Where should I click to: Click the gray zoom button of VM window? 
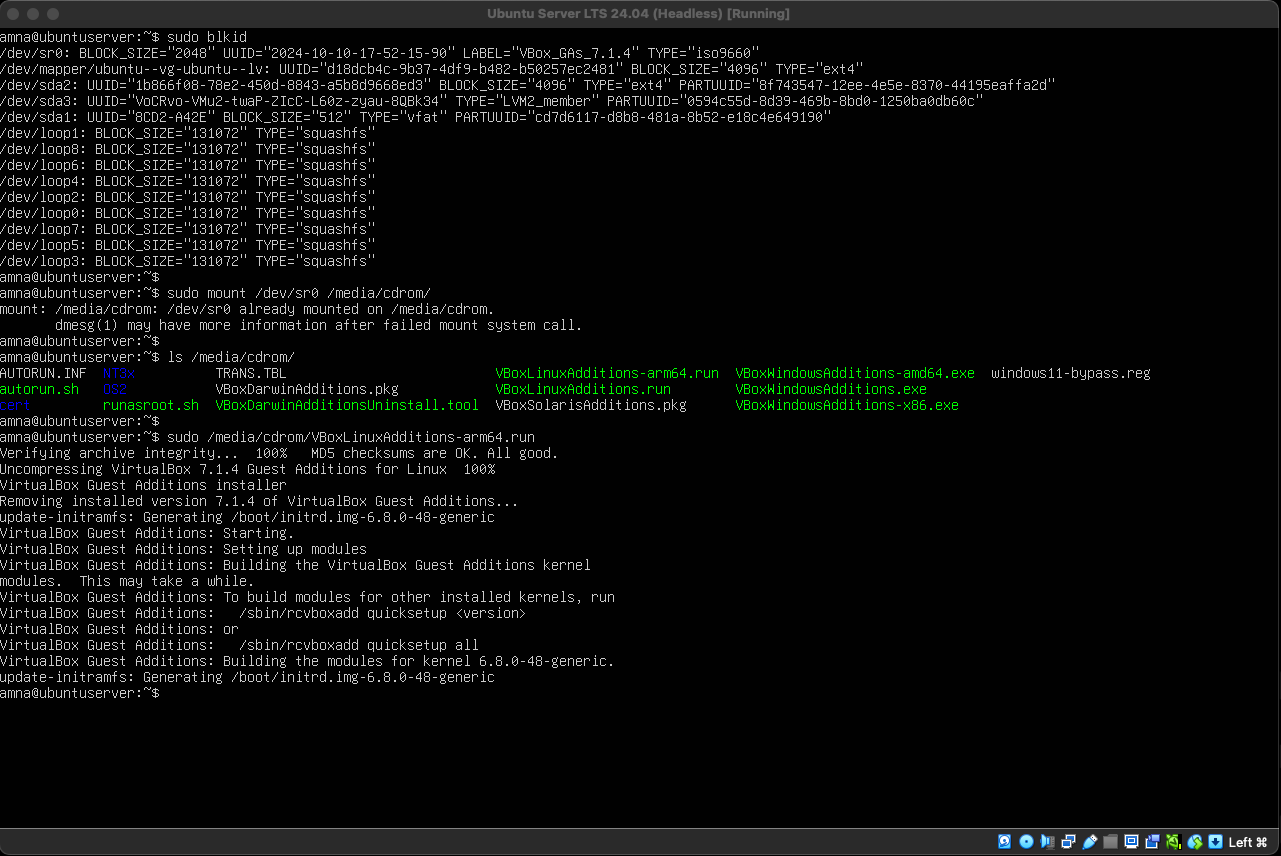coord(53,14)
